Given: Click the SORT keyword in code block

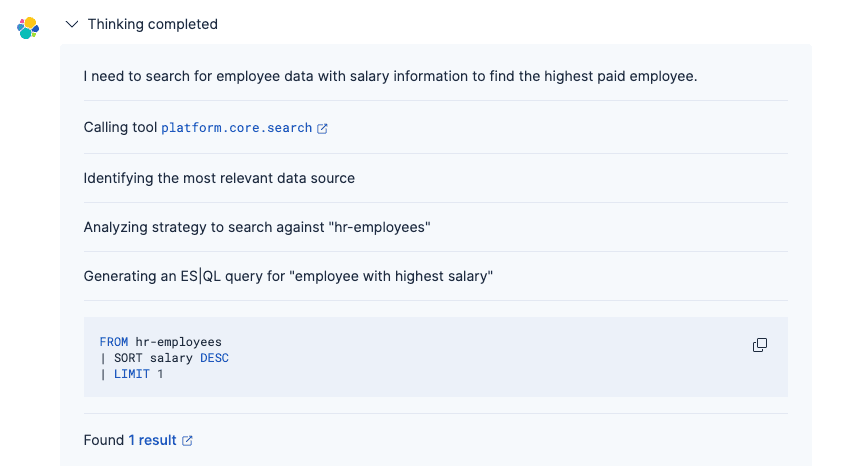Looking at the screenshot, I should tap(128, 358).
